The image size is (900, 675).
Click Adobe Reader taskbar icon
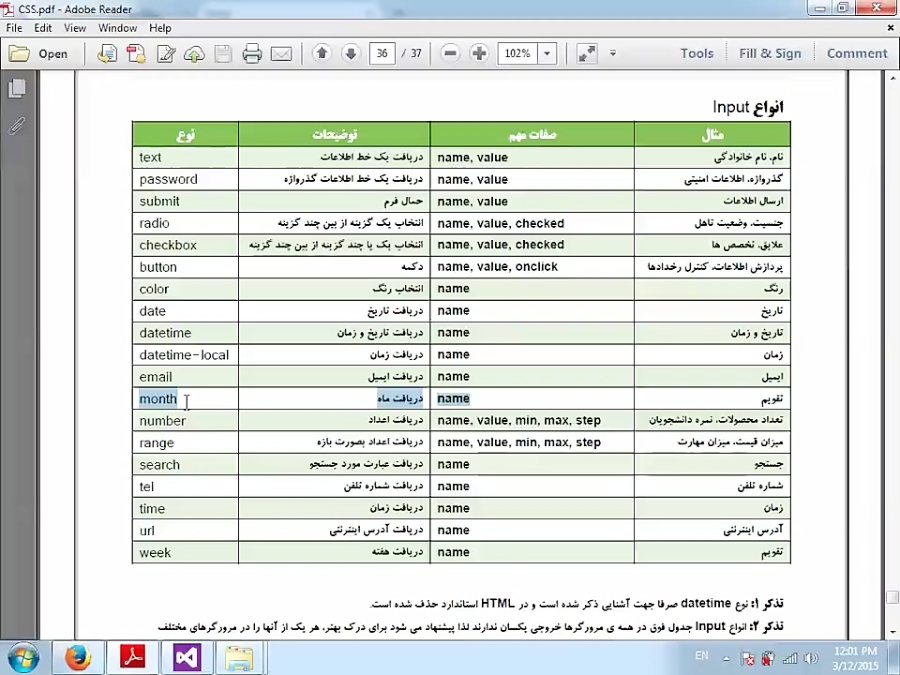133,658
